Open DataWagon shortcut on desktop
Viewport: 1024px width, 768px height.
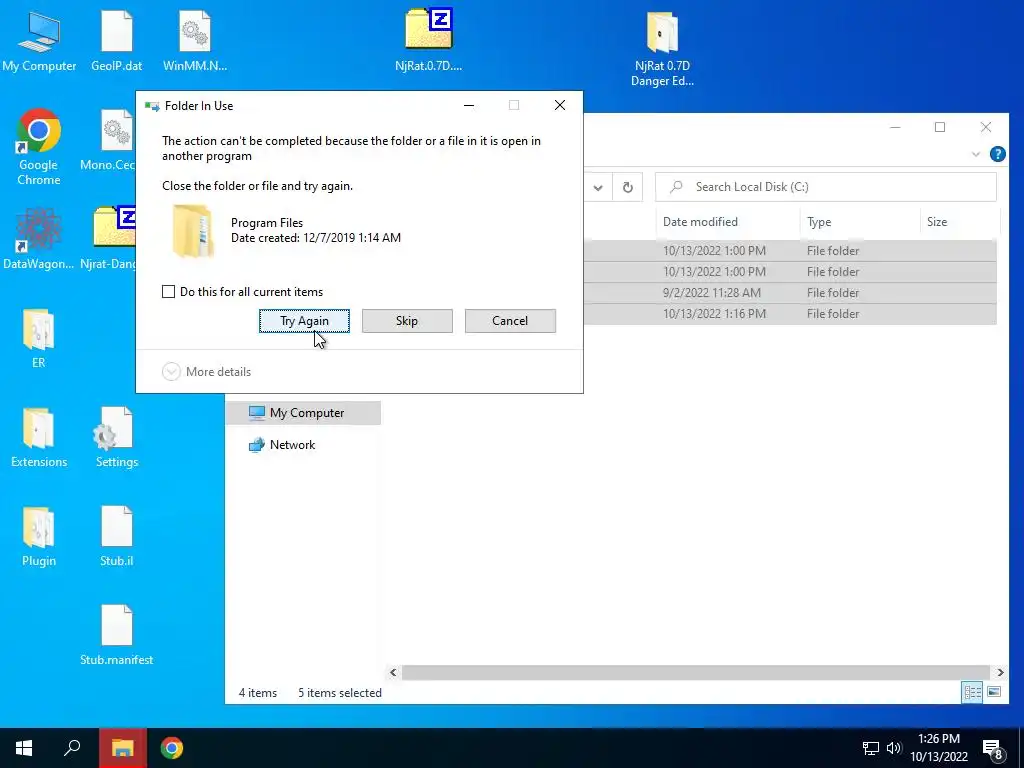tap(39, 239)
